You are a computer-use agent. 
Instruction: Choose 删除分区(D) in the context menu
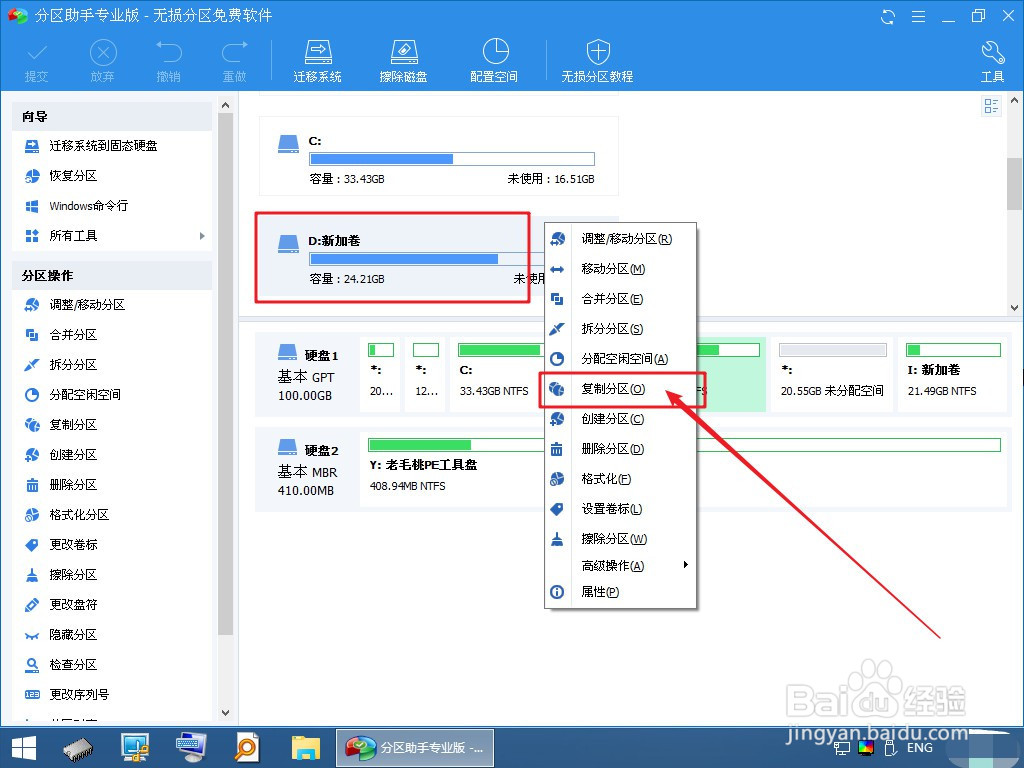click(x=620, y=449)
